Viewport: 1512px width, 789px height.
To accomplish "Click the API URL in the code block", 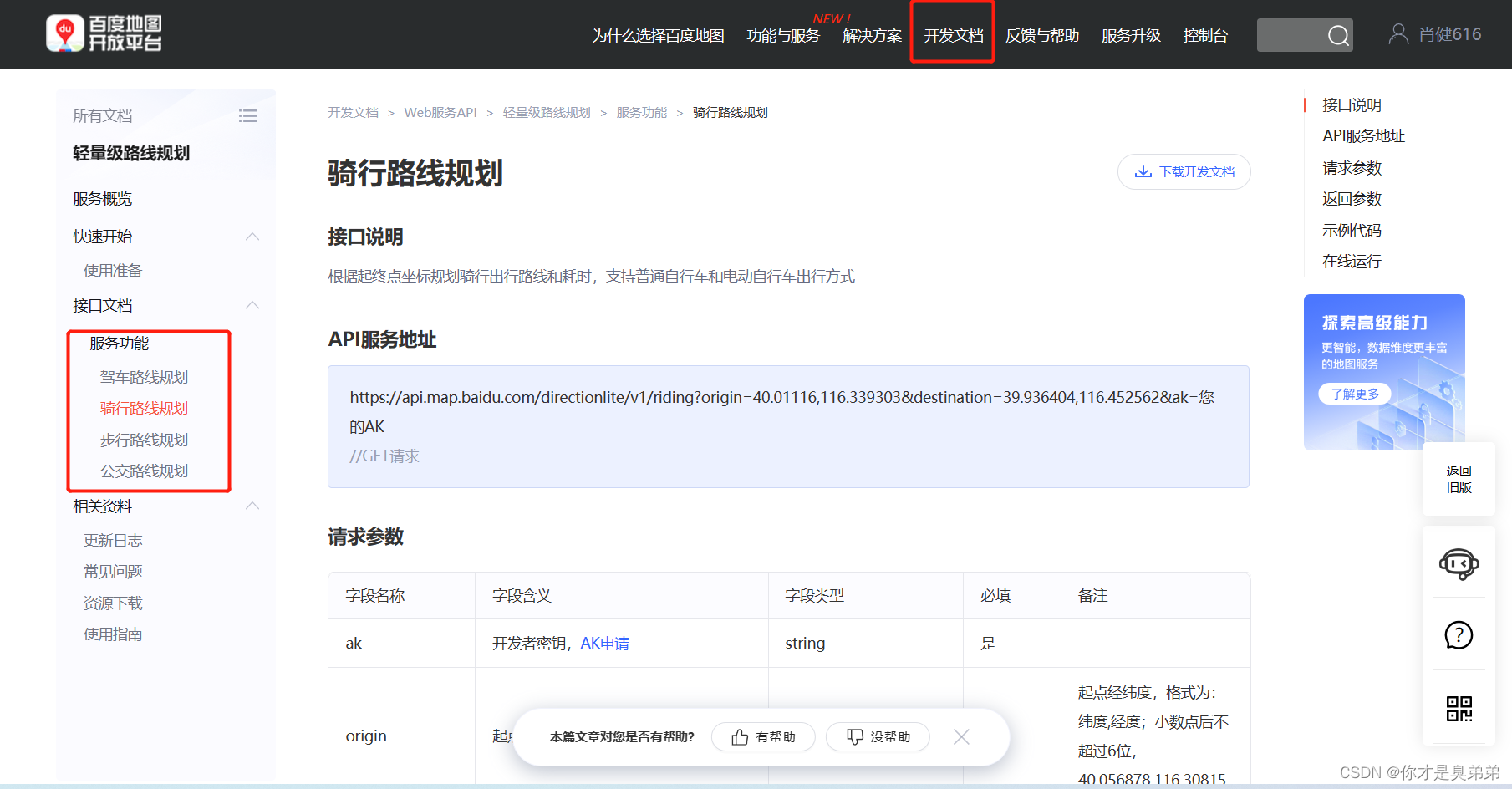I will pos(781,411).
